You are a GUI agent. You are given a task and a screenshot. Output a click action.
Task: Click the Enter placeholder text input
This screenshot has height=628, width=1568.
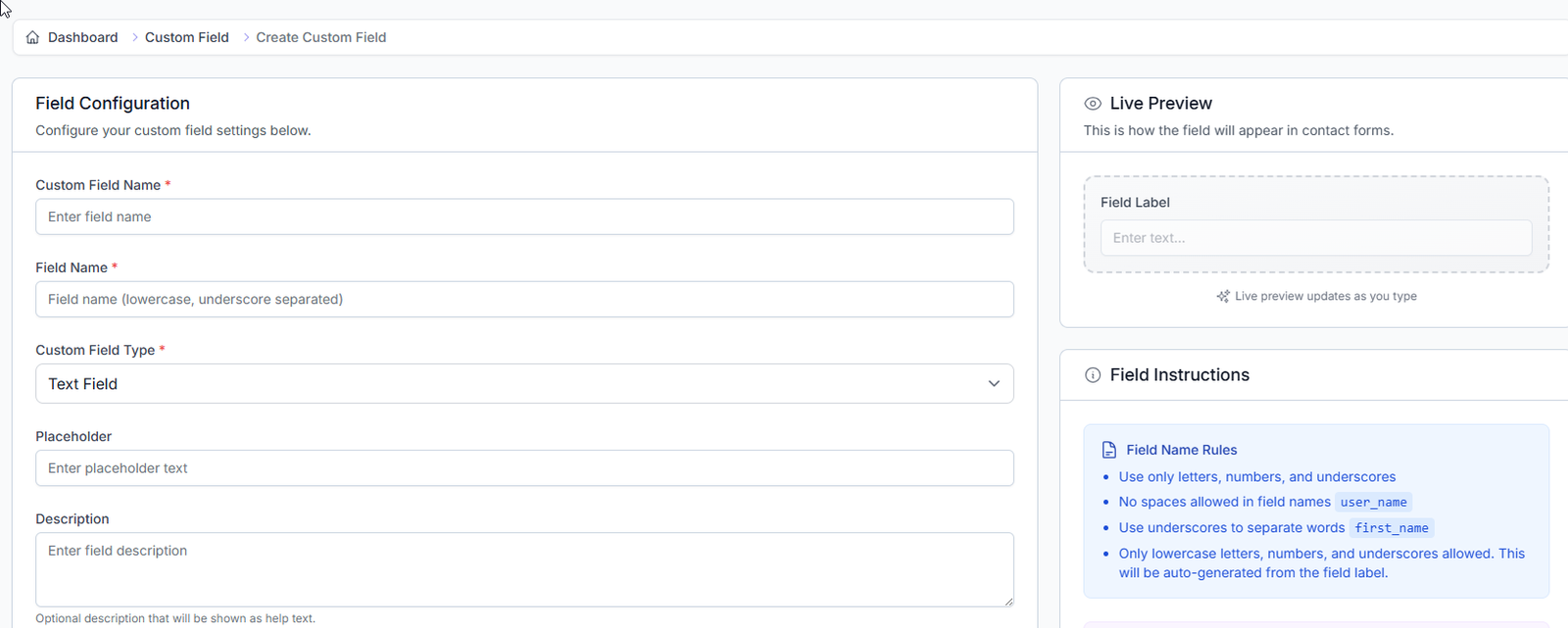click(524, 468)
